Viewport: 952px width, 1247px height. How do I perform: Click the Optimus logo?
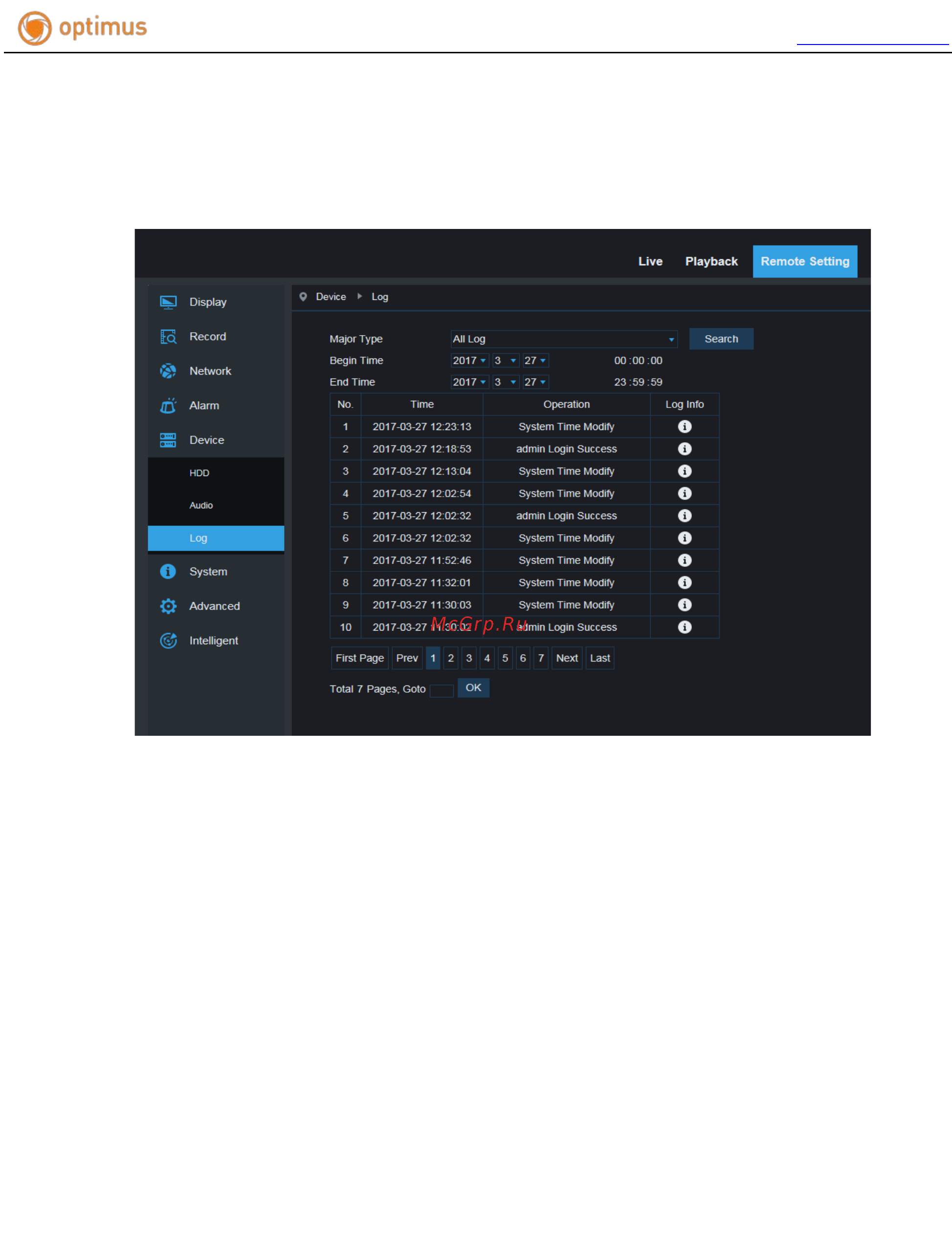(82, 28)
